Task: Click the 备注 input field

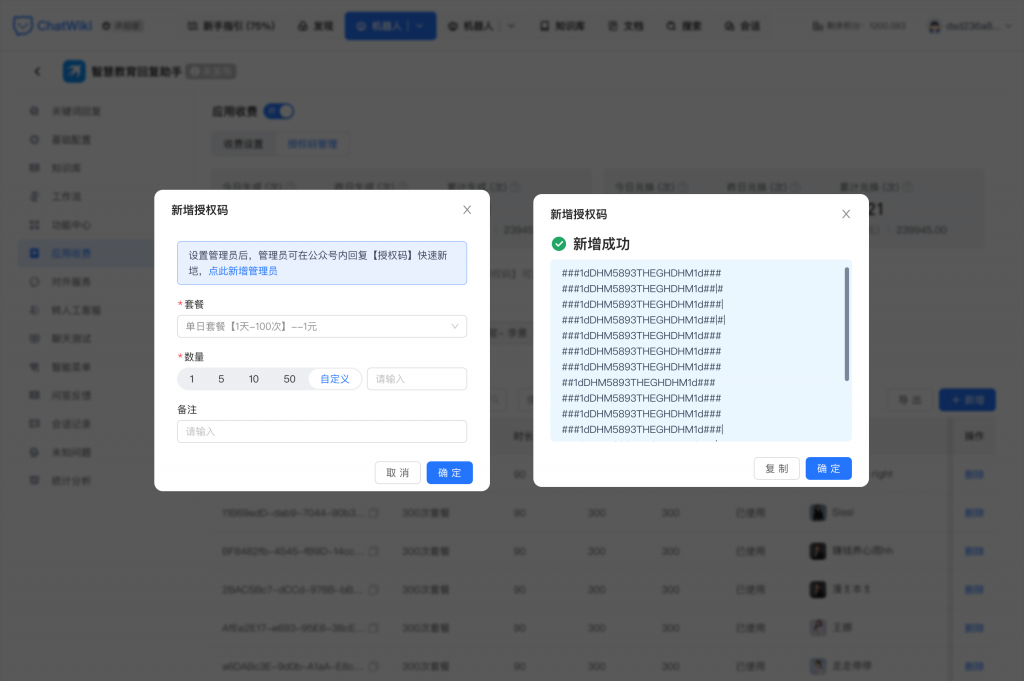Action: pos(322,431)
